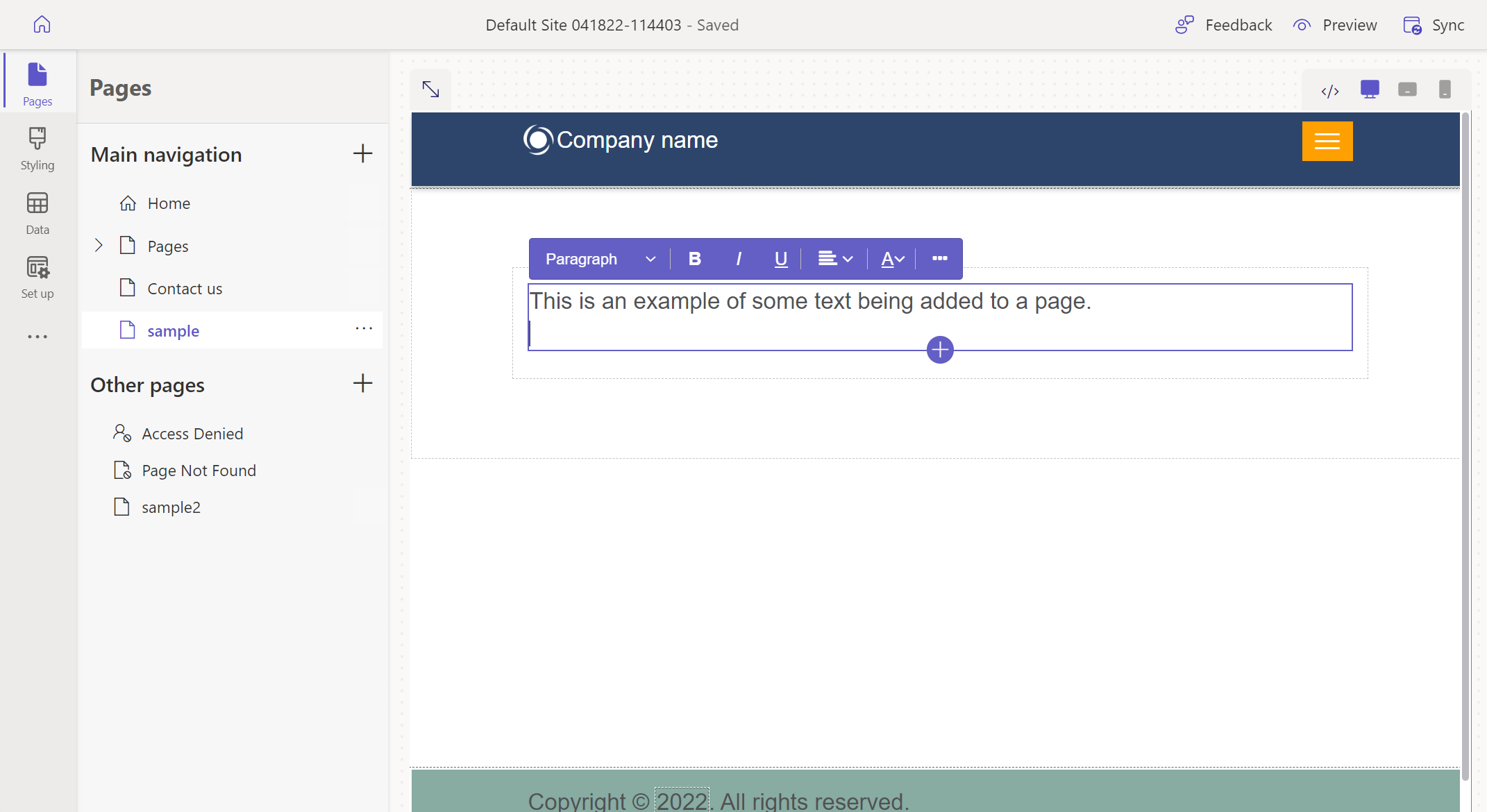
Task: Click the diagonal resize arrow icon
Action: 431,89
